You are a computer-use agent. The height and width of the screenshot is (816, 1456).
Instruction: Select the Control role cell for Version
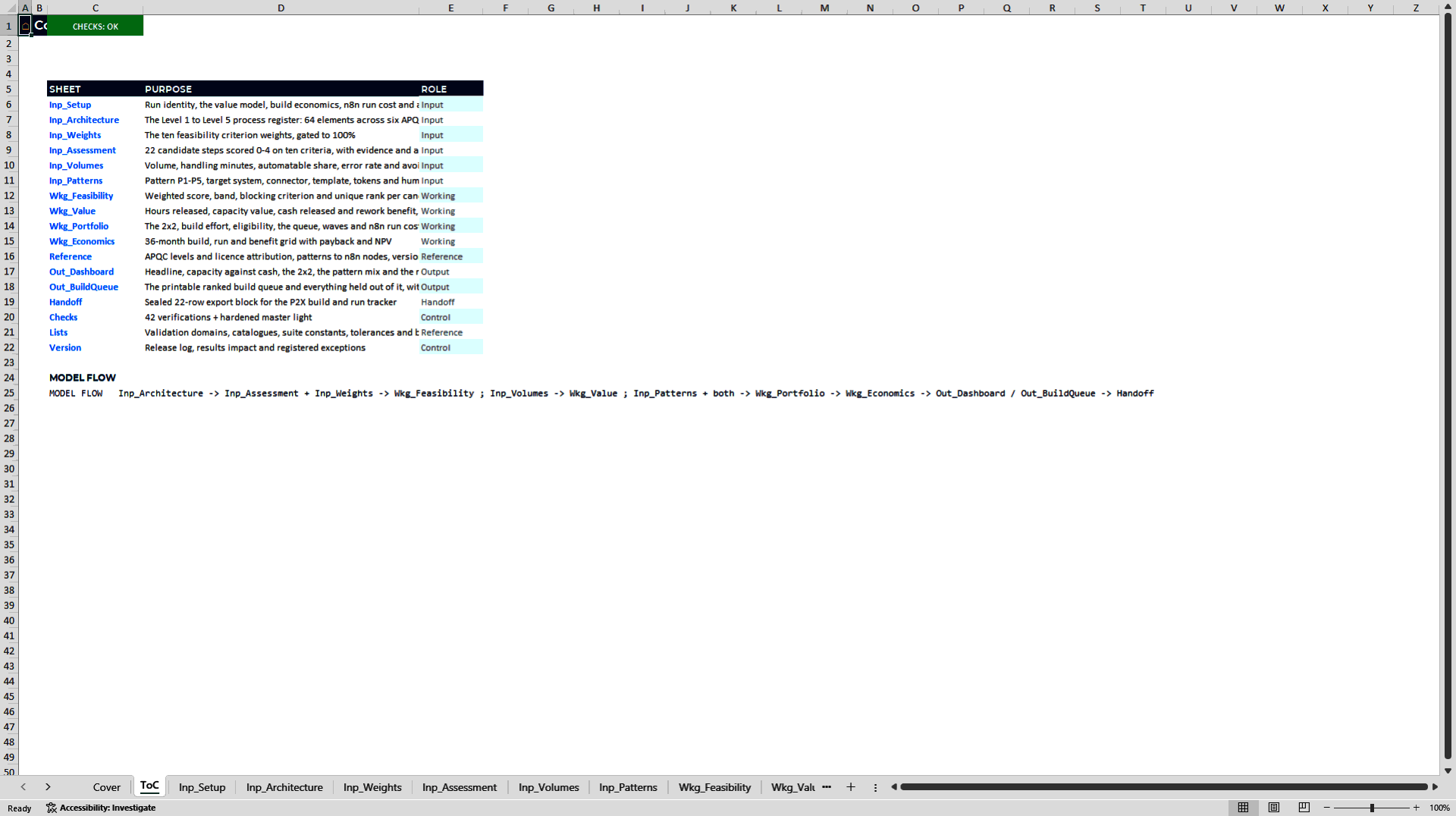[451, 347]
